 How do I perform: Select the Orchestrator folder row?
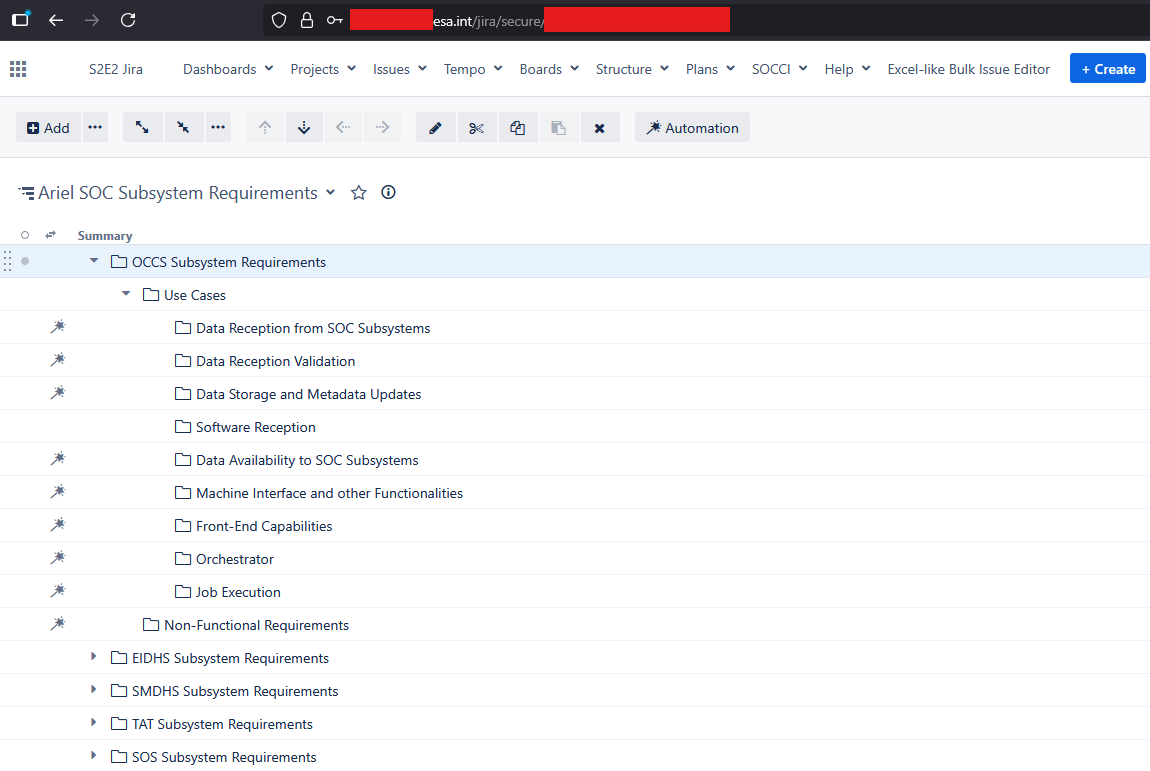(235, 559)
